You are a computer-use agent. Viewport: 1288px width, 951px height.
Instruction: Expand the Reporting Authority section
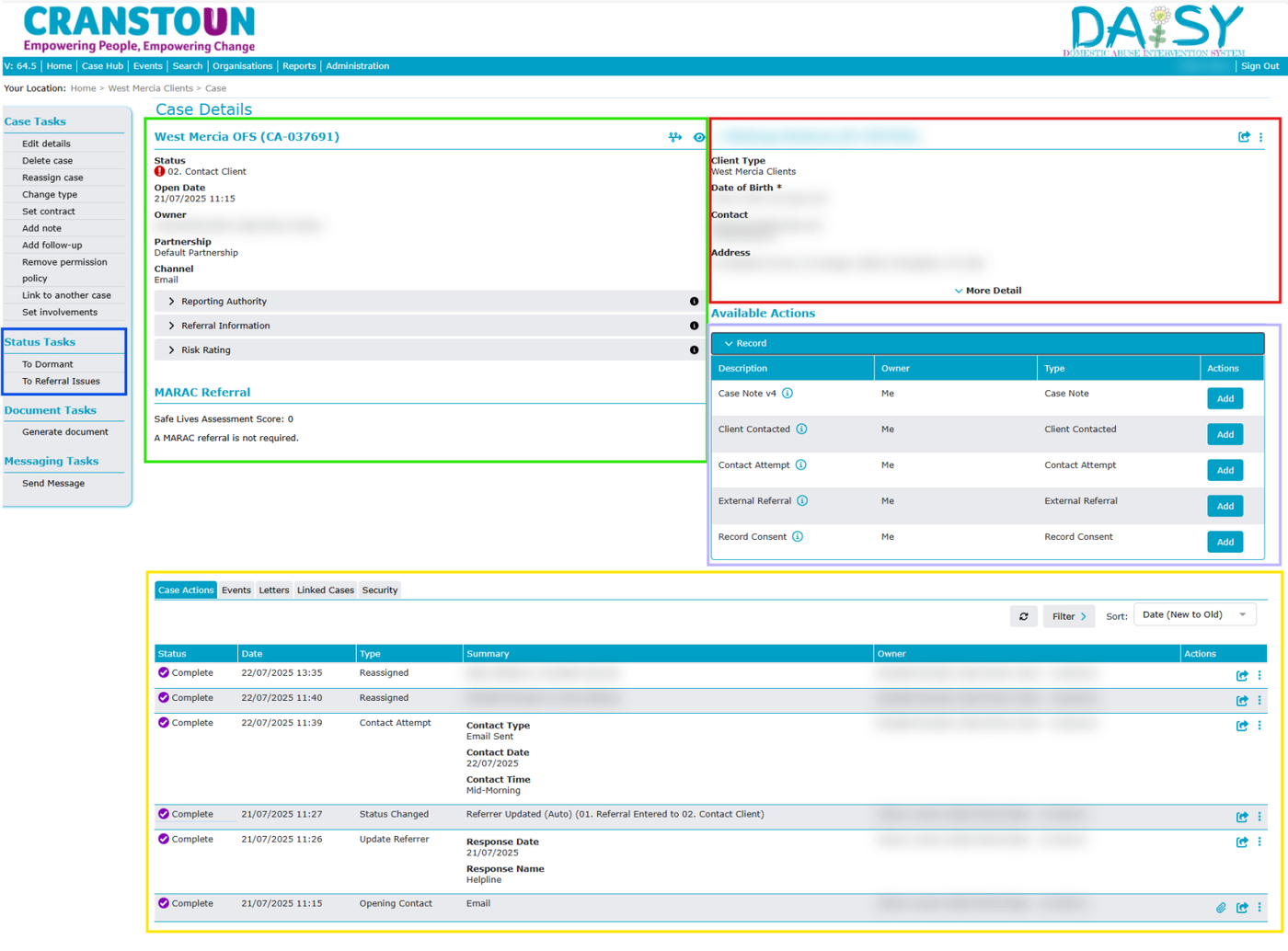(425, 302)
